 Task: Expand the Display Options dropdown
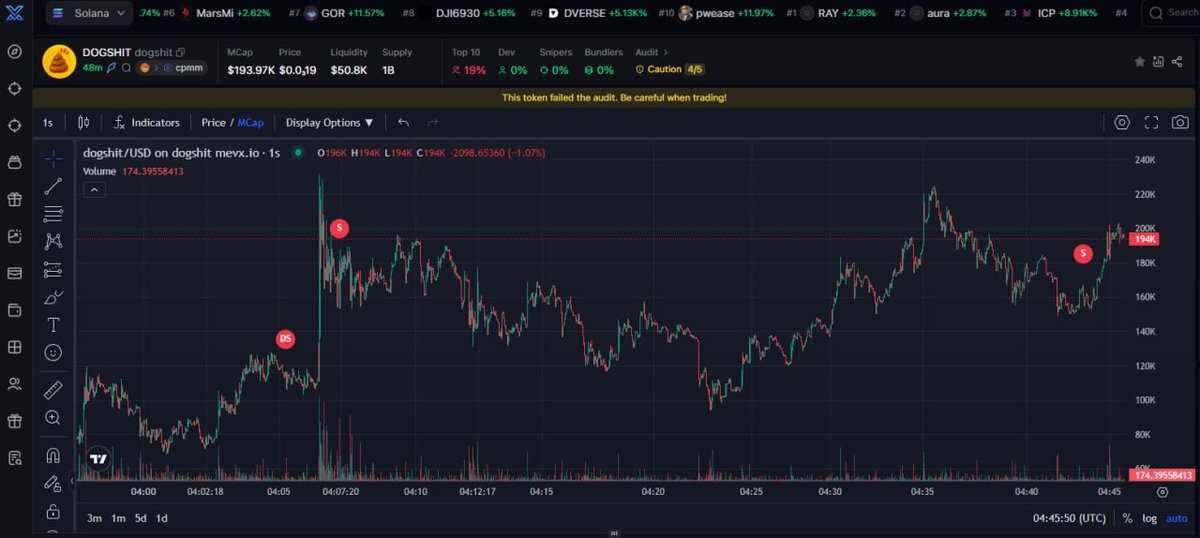pyautogui.click(x=329, y=122)
